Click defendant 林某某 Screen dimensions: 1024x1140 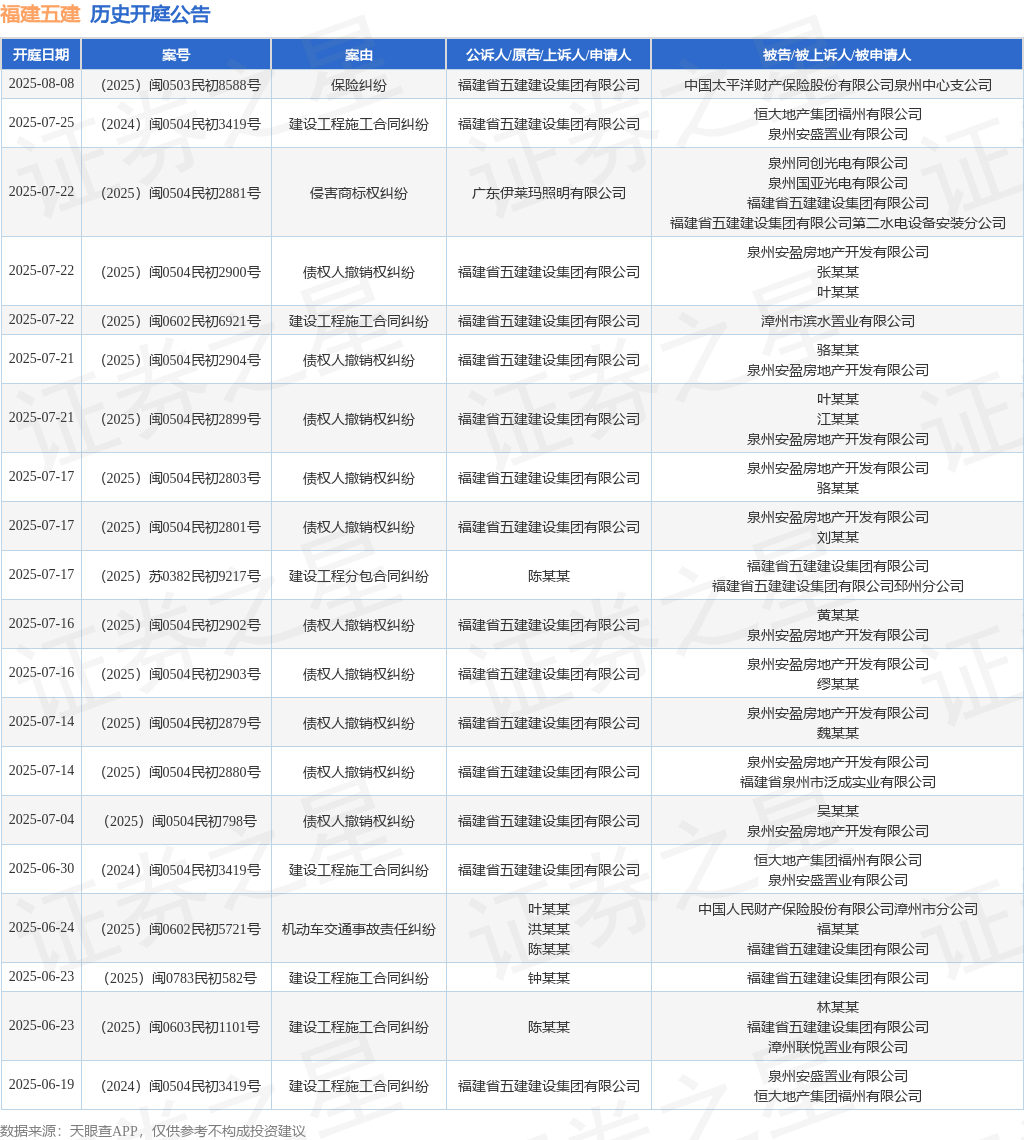tap(838, 1008)
